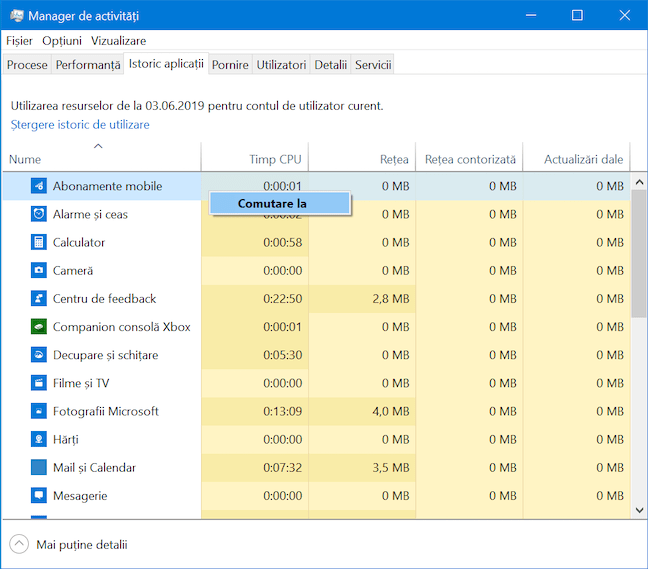Image resolution: width=648 pixels, height=569 pixels.
Task: Select the Mail și Calendar row
Action: 316,467
